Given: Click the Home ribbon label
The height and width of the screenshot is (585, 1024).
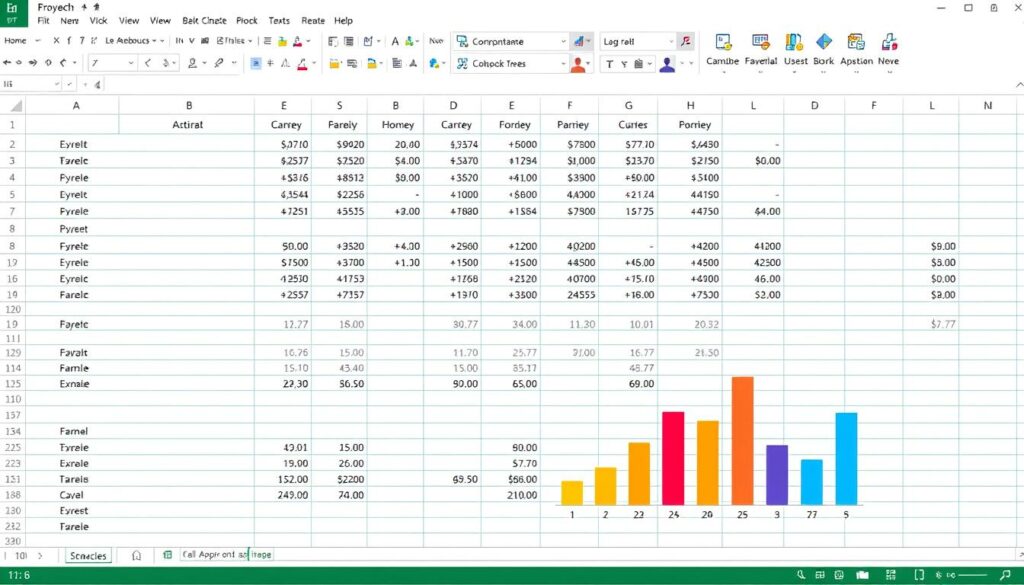Looking at the screenshot, I should point(15,40).
